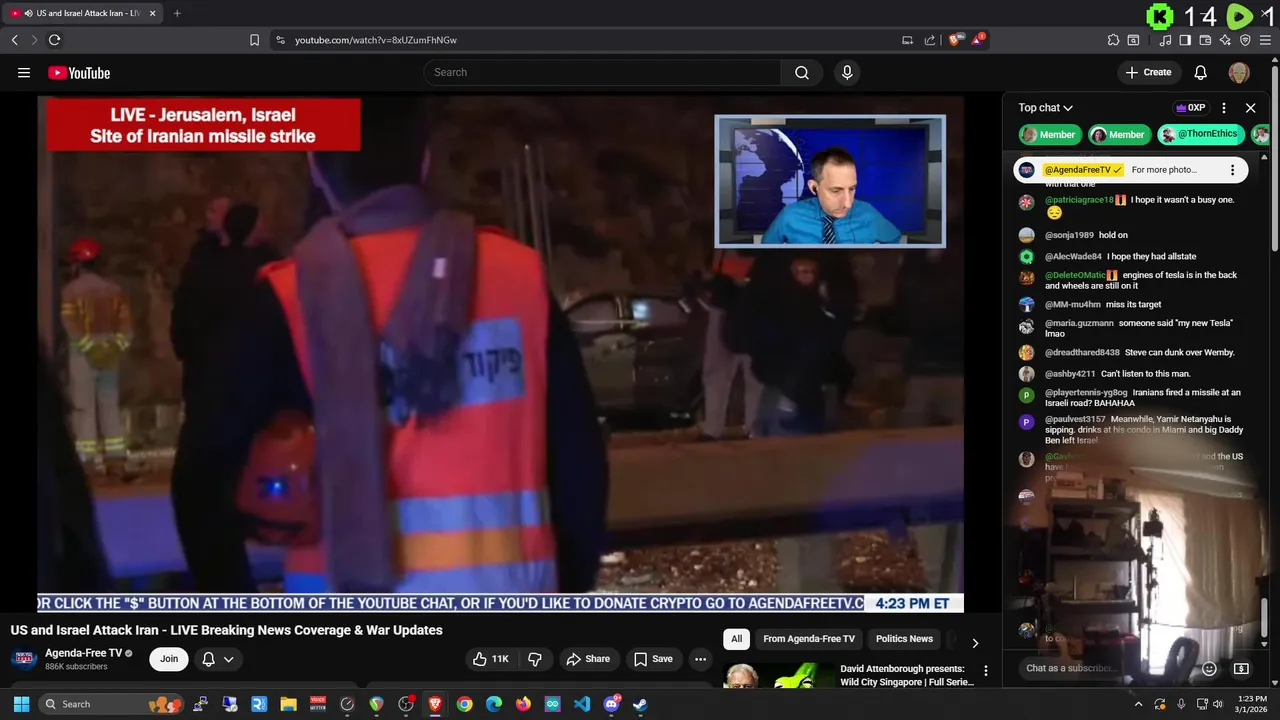Like the video with thumbs up

click(491, 659)
